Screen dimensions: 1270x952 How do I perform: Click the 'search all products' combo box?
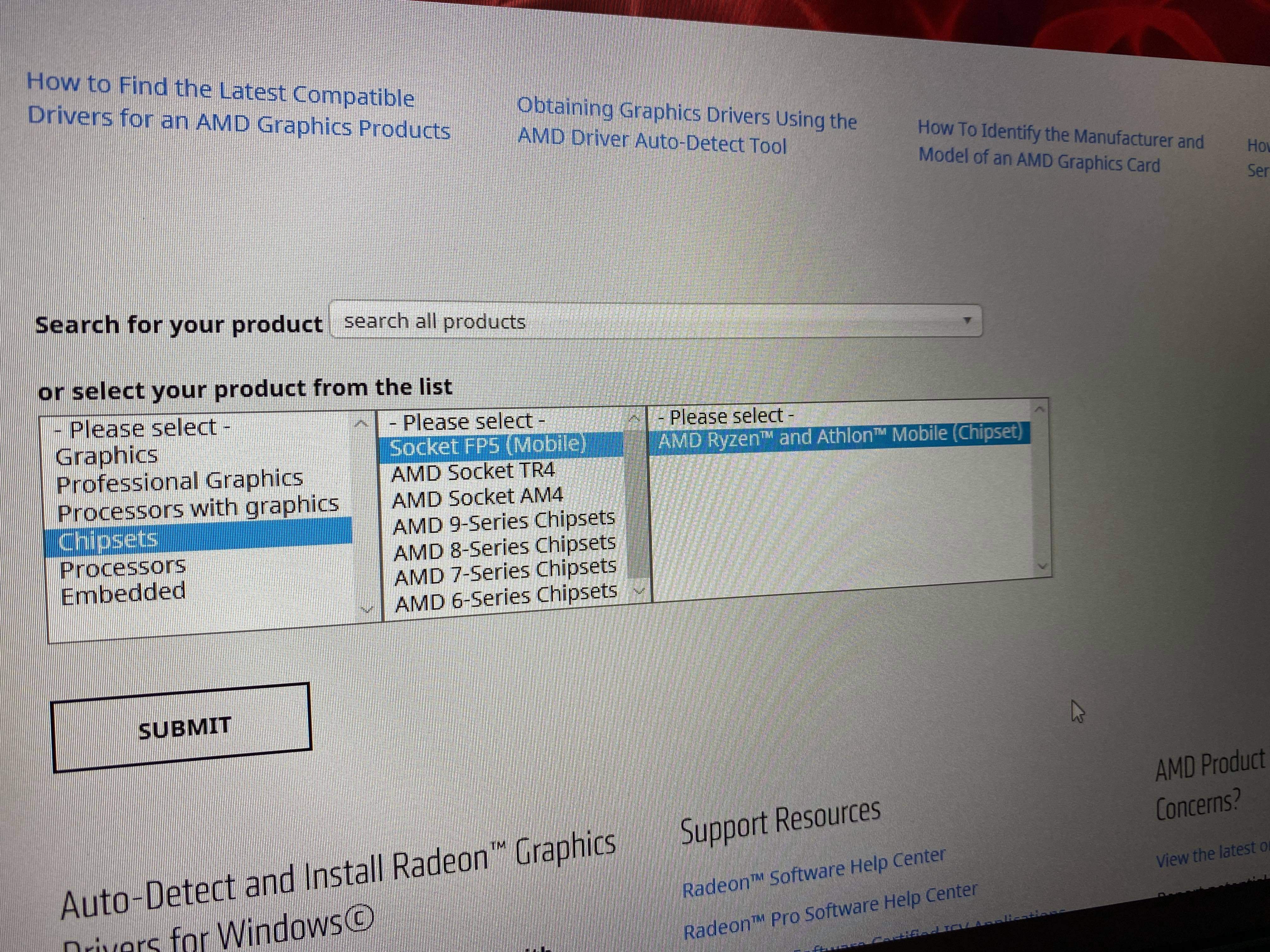pos(656,321)
